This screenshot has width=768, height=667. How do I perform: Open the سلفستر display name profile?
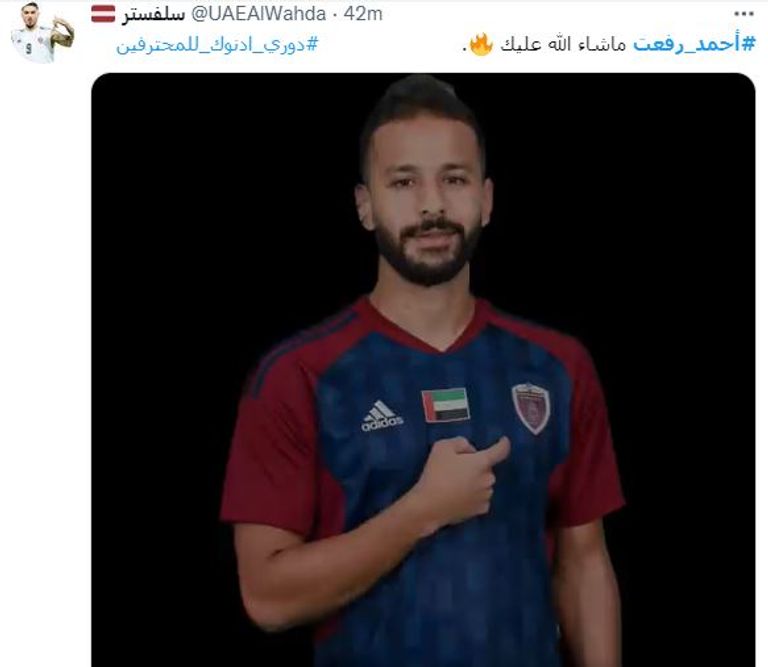(x=153, y=15)
